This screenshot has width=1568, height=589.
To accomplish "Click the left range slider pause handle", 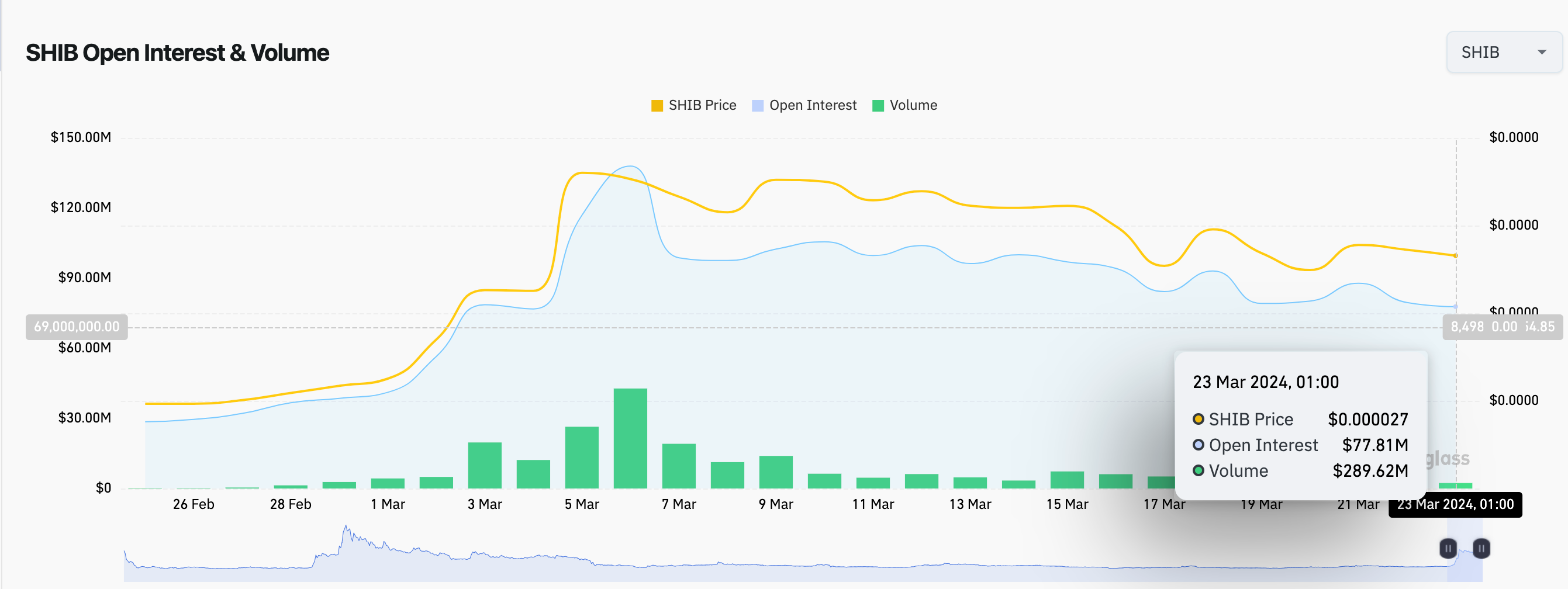I will coord(1448,548).
